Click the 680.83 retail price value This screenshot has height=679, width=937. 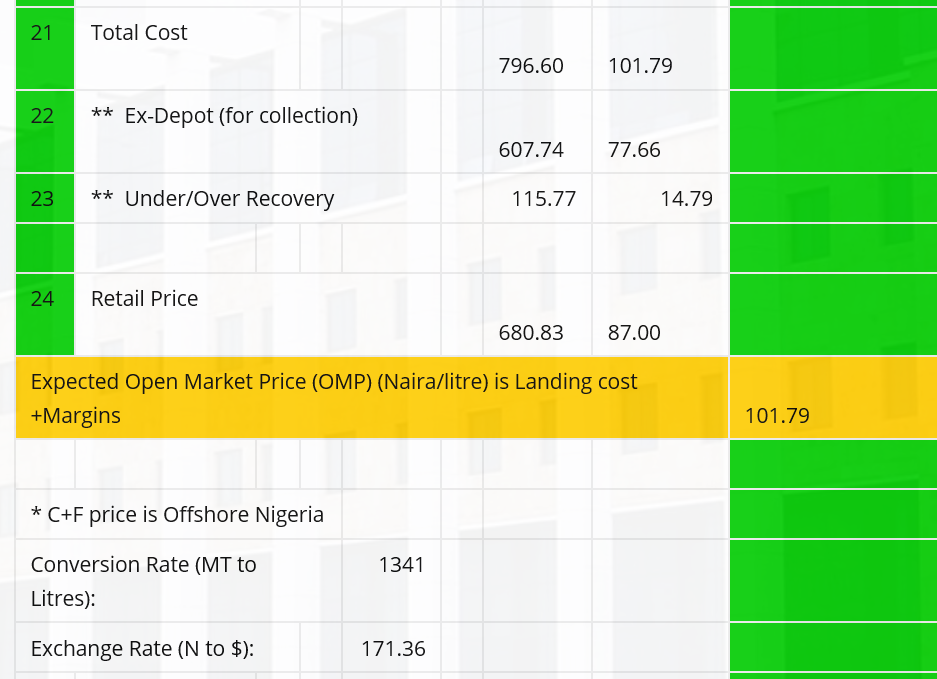[531, 333]
